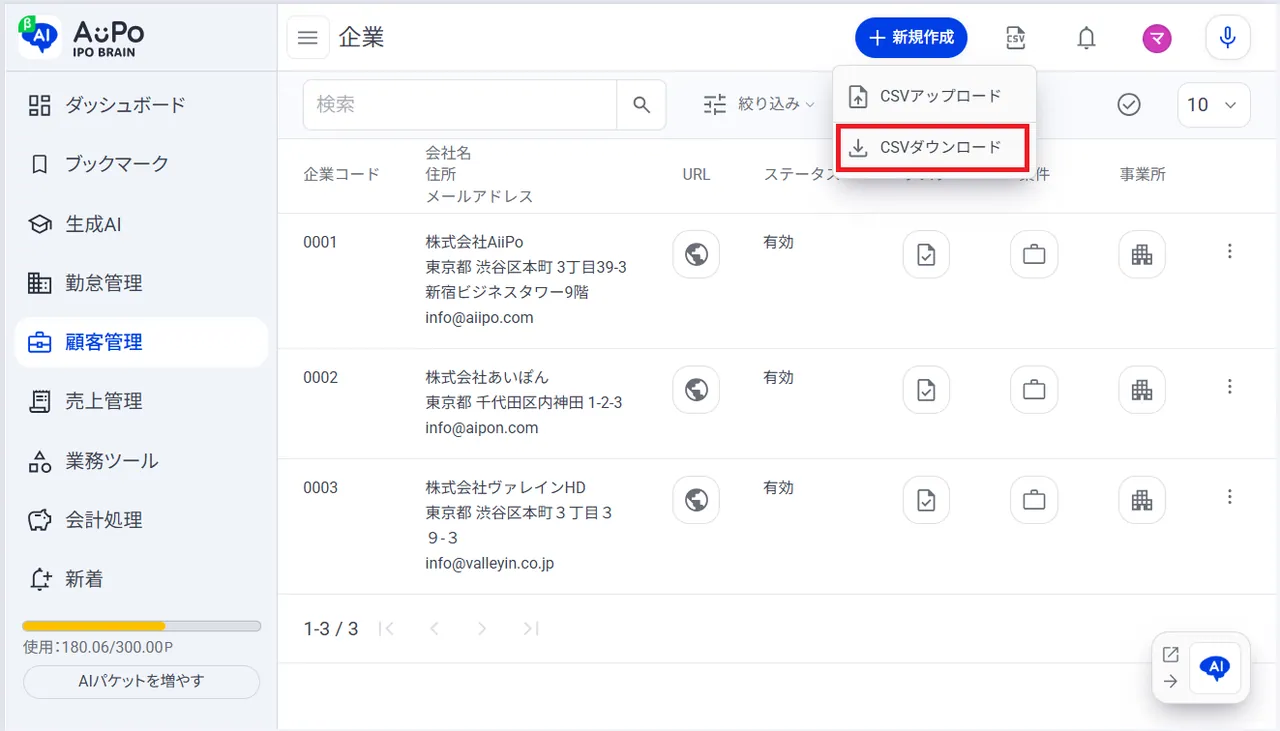This screenshot has height=731, width=1280.
Task: Open briefcase icon for company 0001
Action: (x=1034, y=254)
